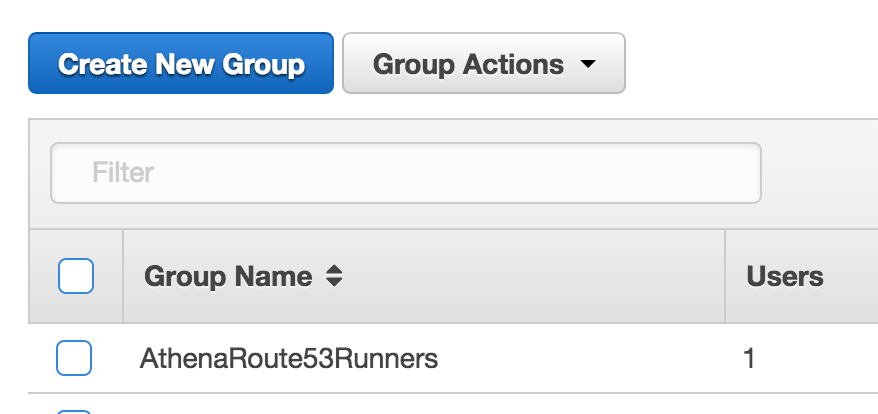Mark the checkbox left of AthenaRoute53Runners
The height and width of the screenshot is (414, 878).
pos(74,358)
